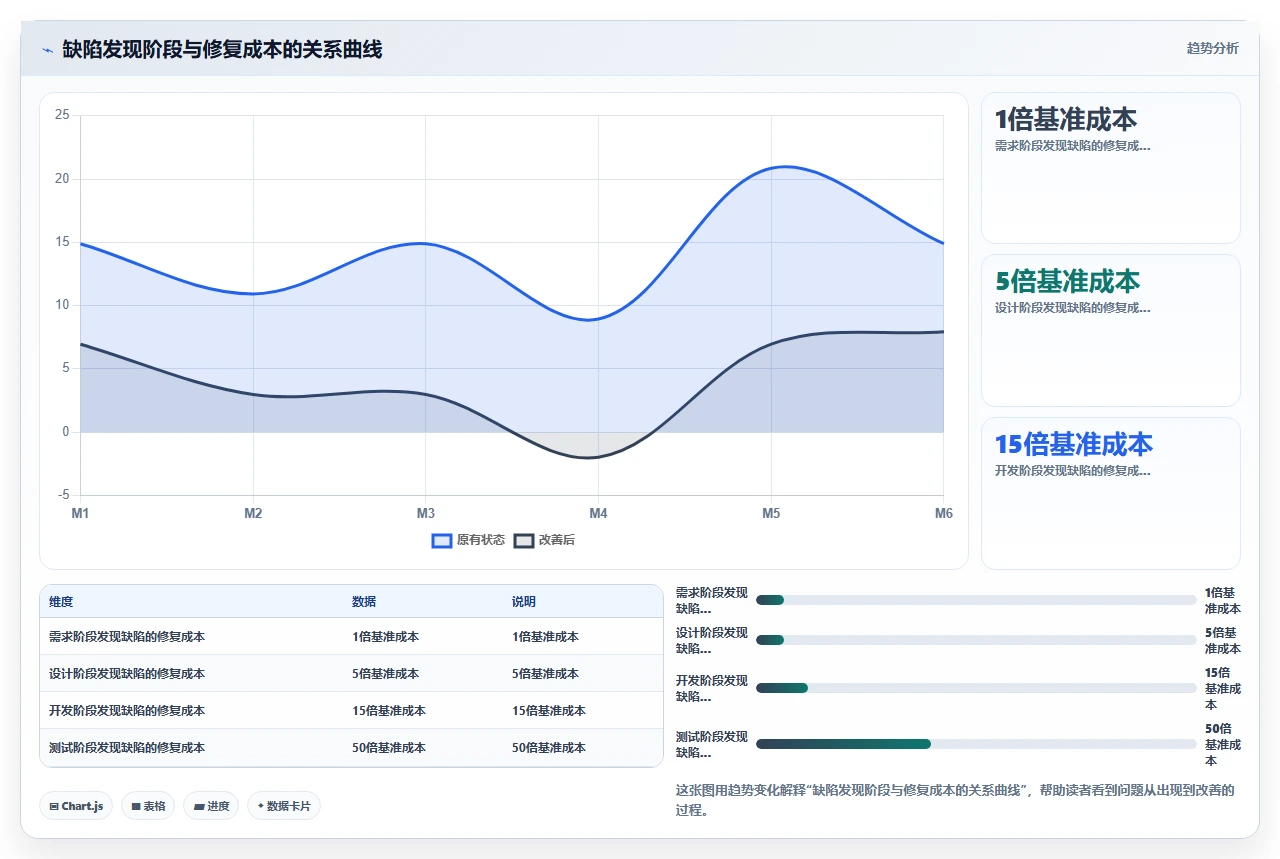Screen dimensions: 1280x859
Task: Click the 进度 tag icon
Action: tap(198, 806)
